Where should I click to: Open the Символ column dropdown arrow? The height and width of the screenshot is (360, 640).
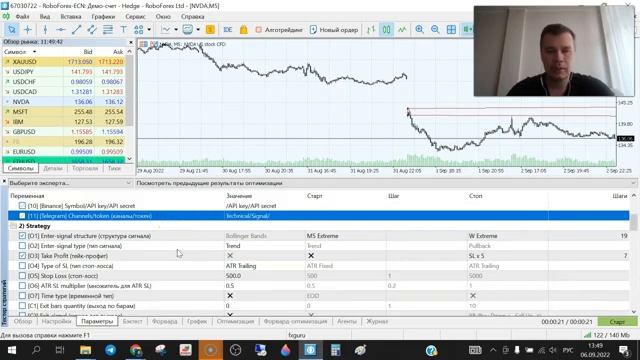pyautogui.click(x=34, y=52)
